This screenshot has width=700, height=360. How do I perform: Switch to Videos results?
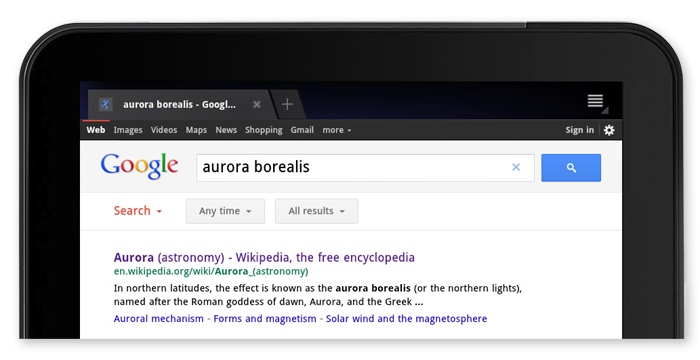[164, 130]
